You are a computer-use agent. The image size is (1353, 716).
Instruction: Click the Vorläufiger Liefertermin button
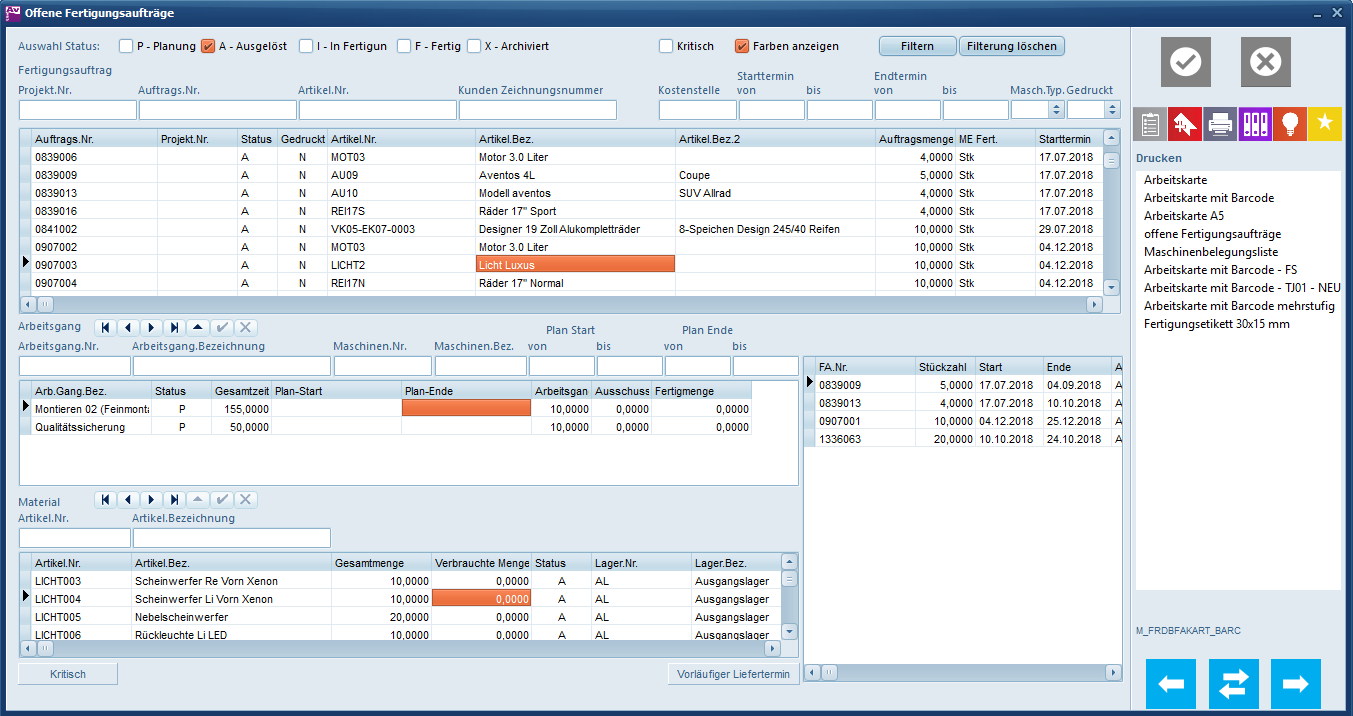pyautogui.click(x=733, y=674)
